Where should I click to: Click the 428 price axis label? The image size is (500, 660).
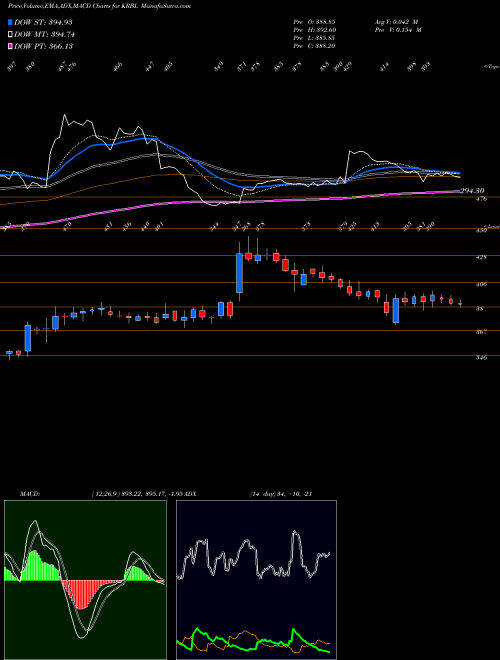tap(482, 257)
